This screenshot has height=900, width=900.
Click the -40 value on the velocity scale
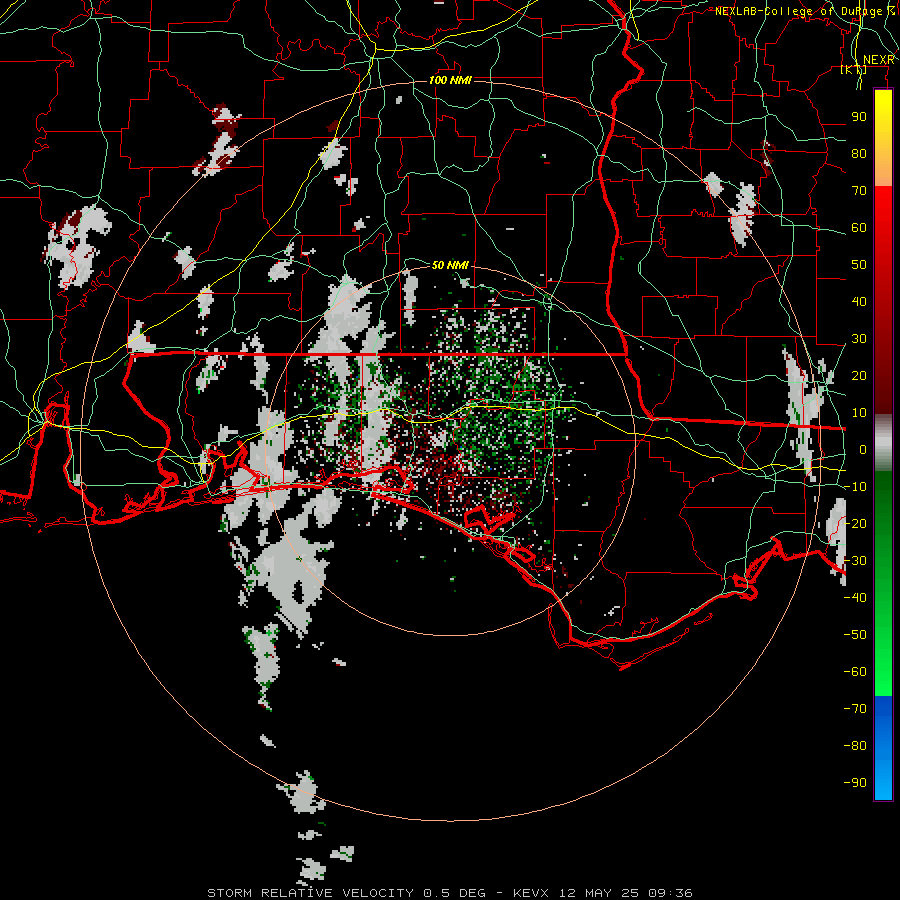pos(855,598)
